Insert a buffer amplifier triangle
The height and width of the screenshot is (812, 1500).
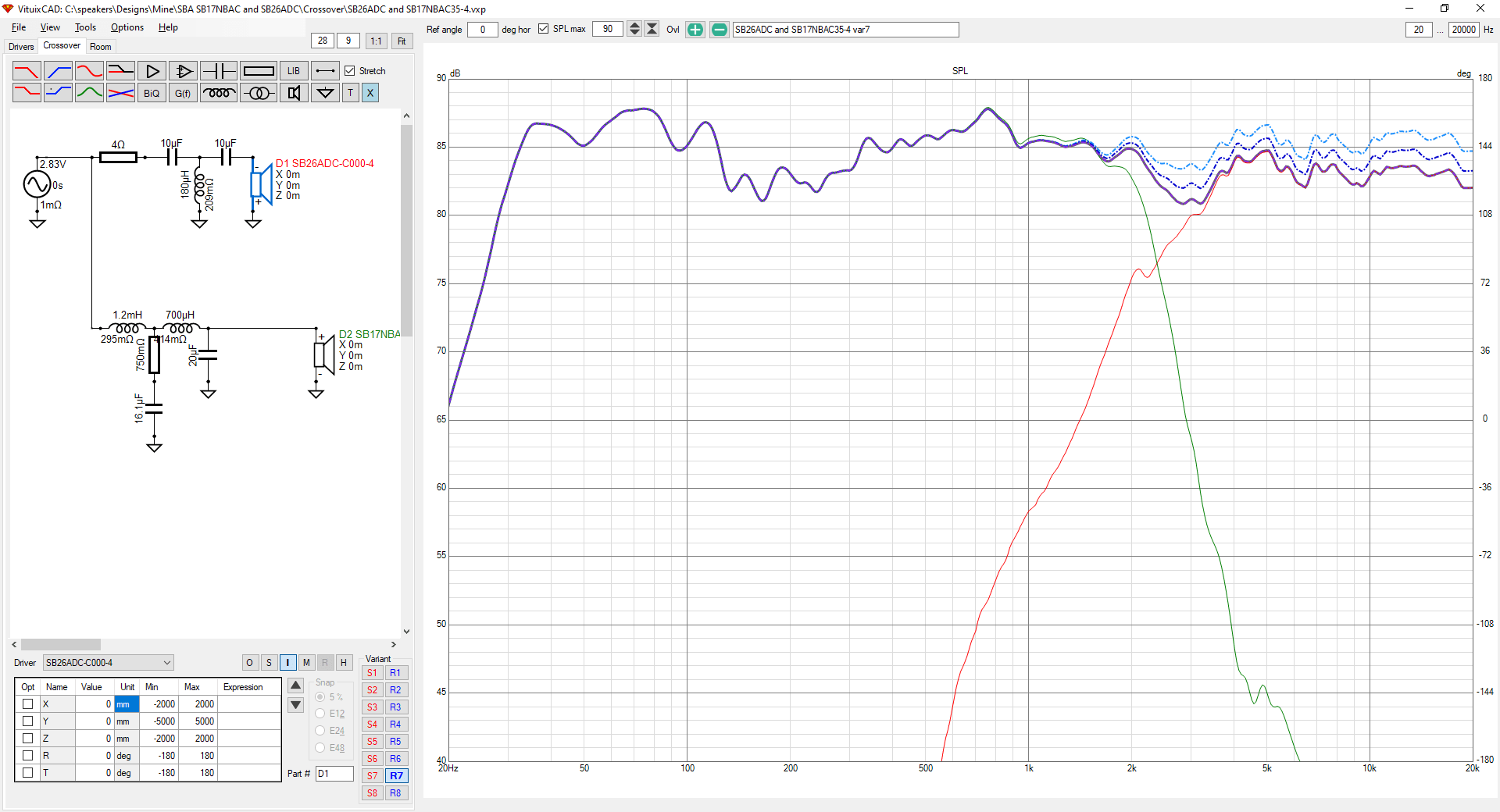tap(152, 71)
